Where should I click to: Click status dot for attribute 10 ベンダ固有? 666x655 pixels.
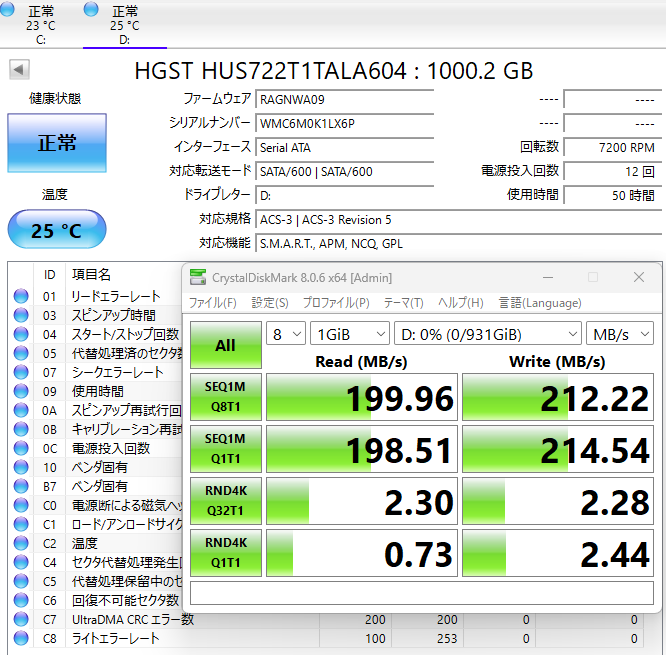[x=21, y=467]
